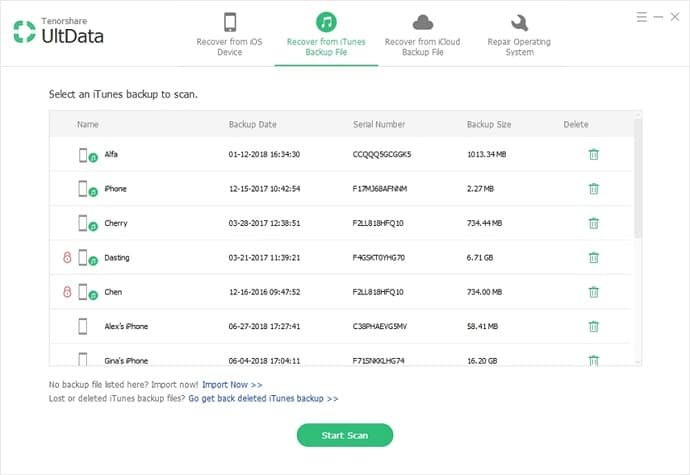Click the Start Scan button
Screen dimensions: 690x475
345,435
